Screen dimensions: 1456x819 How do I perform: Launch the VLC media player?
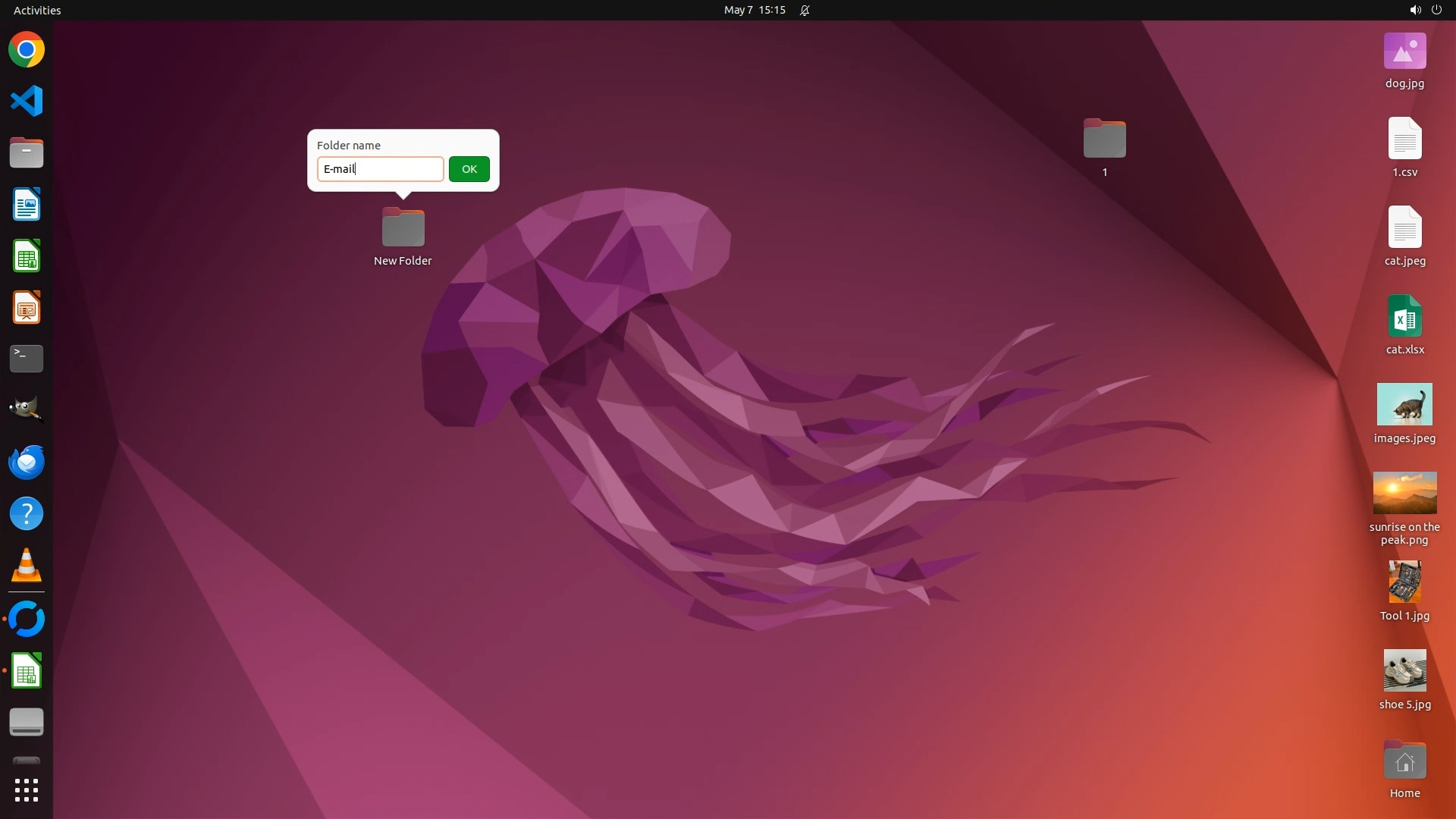coord(27,566)
